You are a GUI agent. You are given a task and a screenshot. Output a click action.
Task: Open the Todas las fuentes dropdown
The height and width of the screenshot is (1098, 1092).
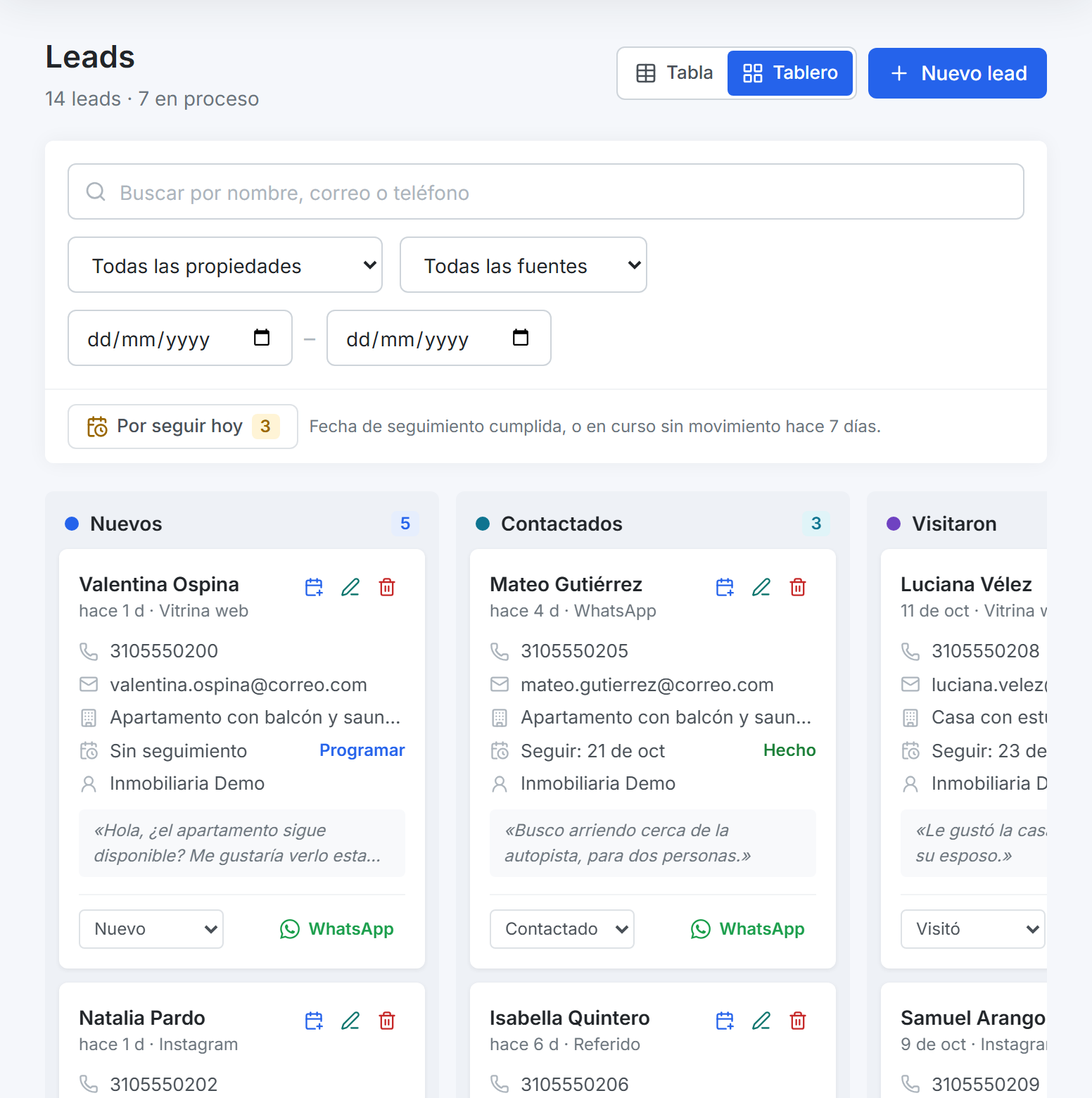(x=523, y=265)
